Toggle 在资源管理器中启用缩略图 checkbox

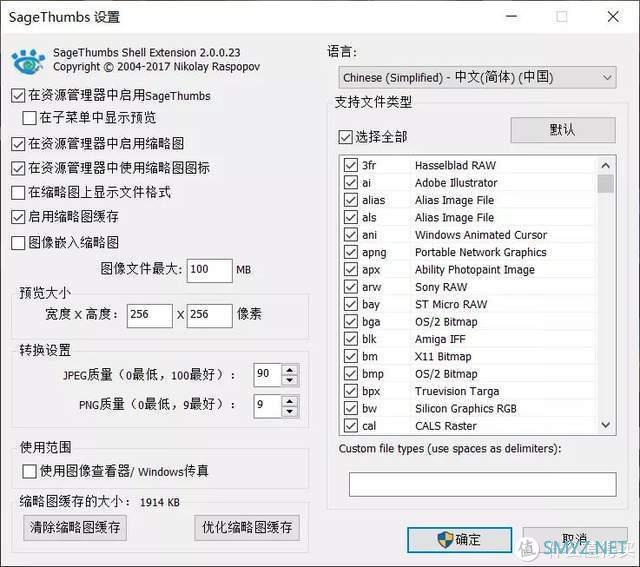(18, 144)
